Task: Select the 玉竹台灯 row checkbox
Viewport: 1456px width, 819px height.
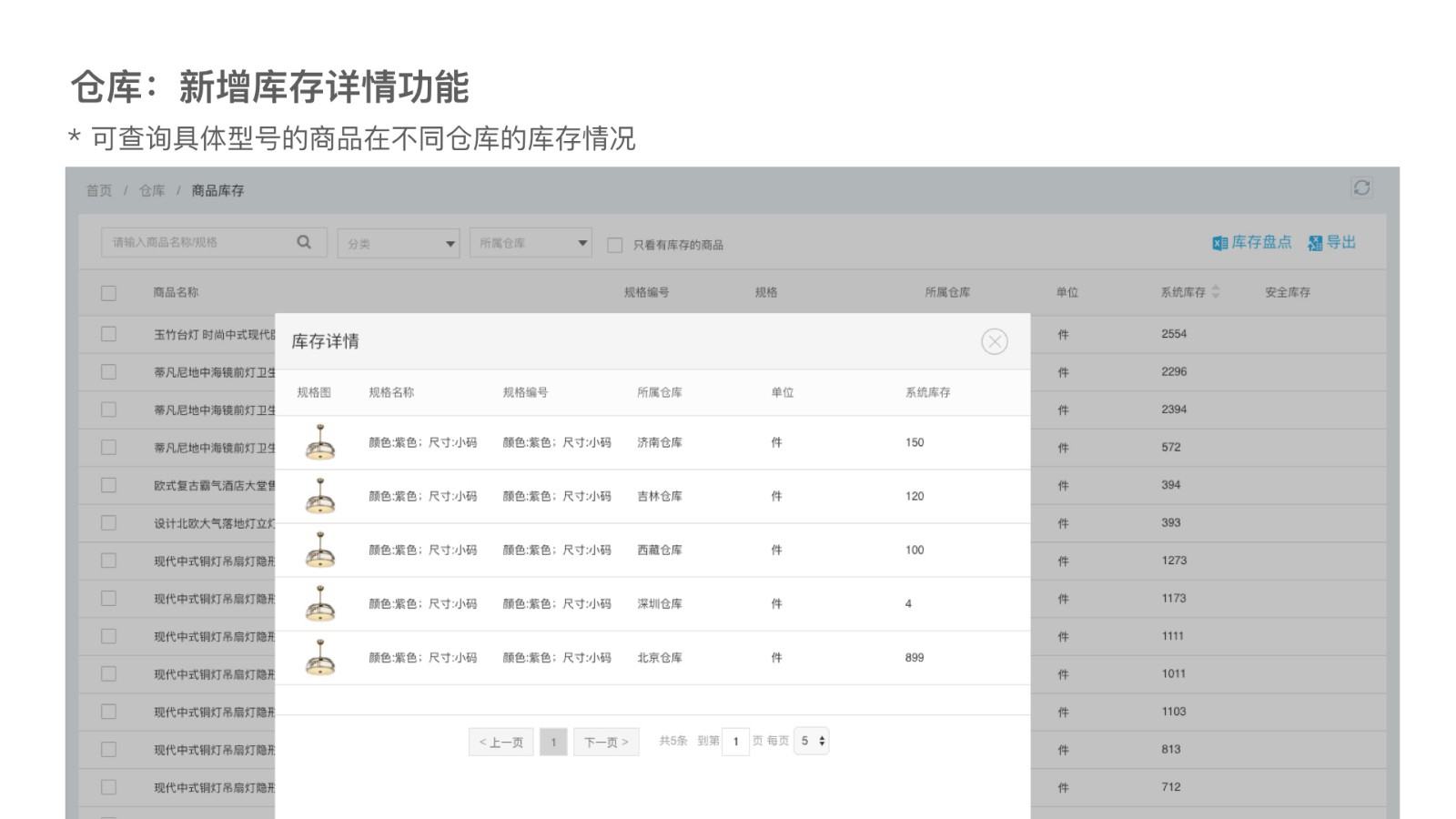Action: [108, 334]
